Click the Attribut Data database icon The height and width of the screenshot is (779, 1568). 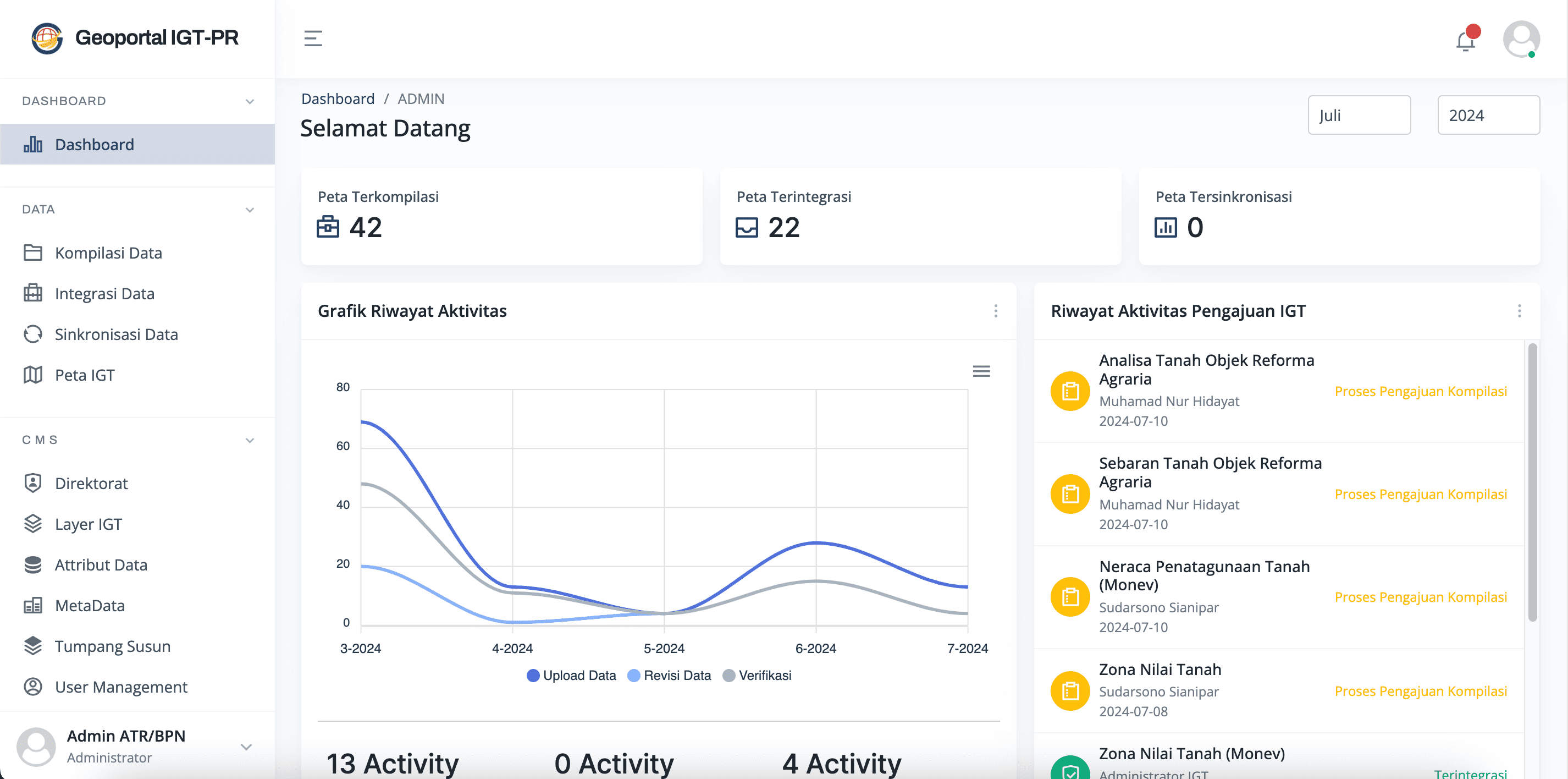[33, 564]
